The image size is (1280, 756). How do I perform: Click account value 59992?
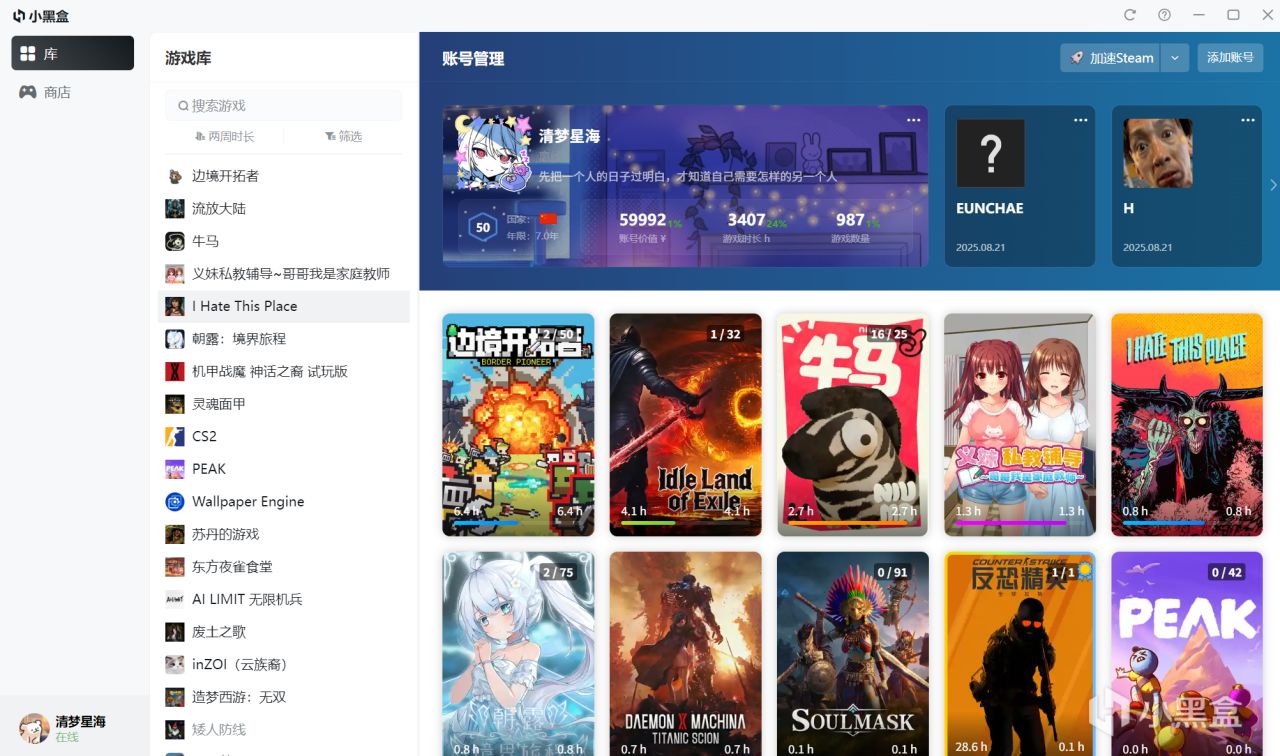coord(642,220)
